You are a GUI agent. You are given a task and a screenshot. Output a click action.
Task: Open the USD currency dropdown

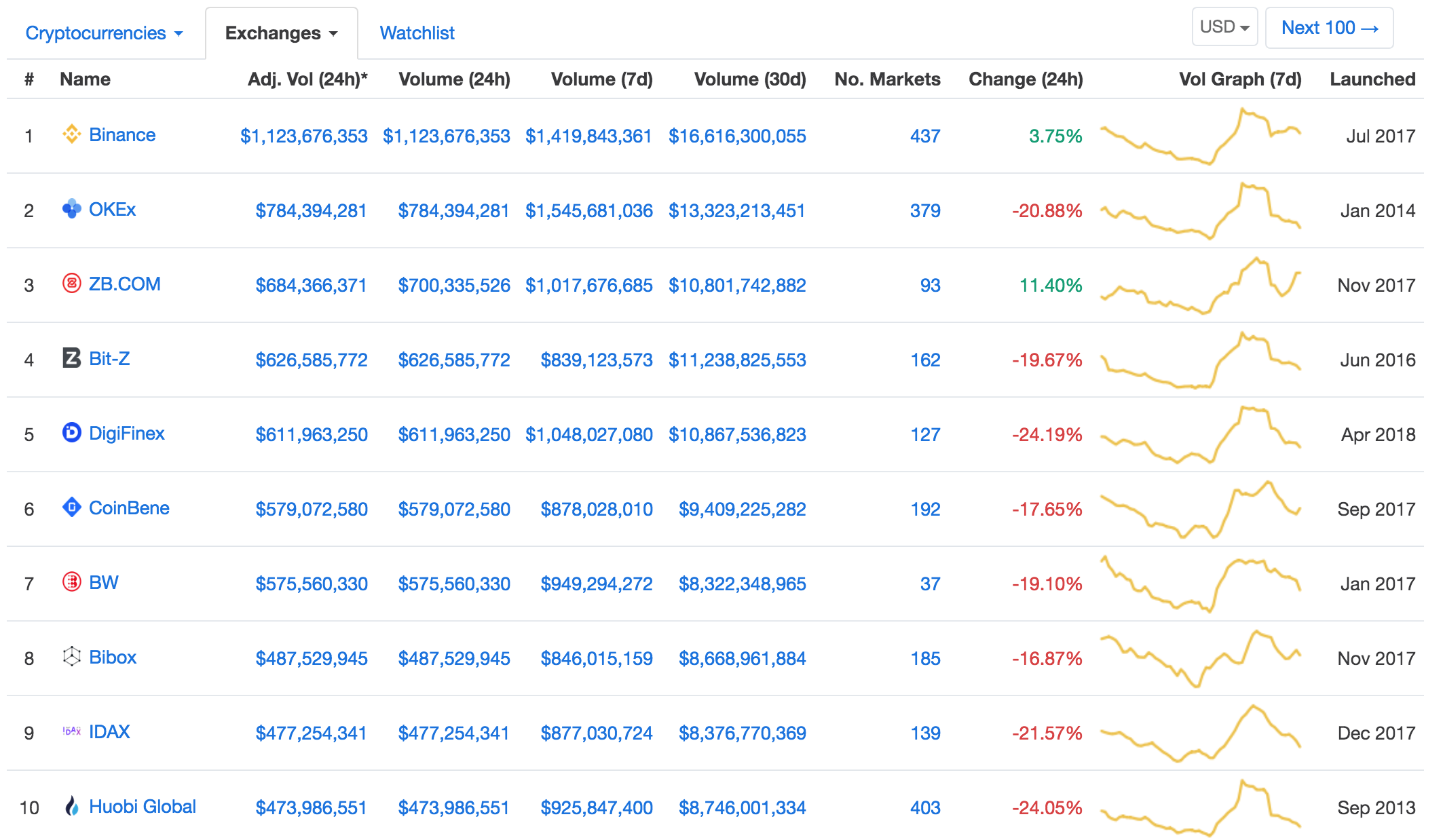pos(1224,27)
